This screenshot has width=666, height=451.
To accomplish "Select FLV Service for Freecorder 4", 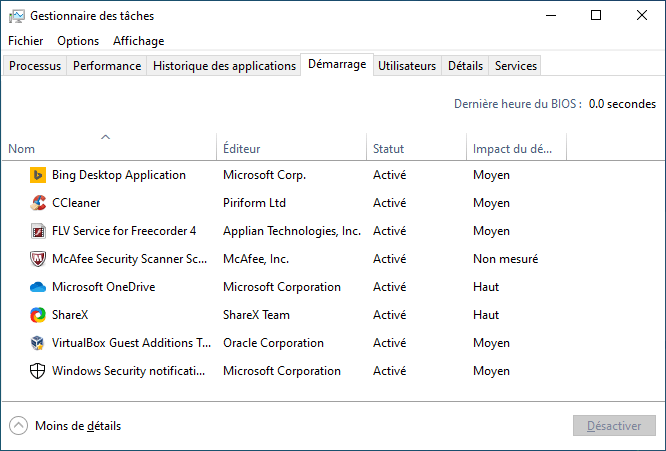I will [124, 231].
